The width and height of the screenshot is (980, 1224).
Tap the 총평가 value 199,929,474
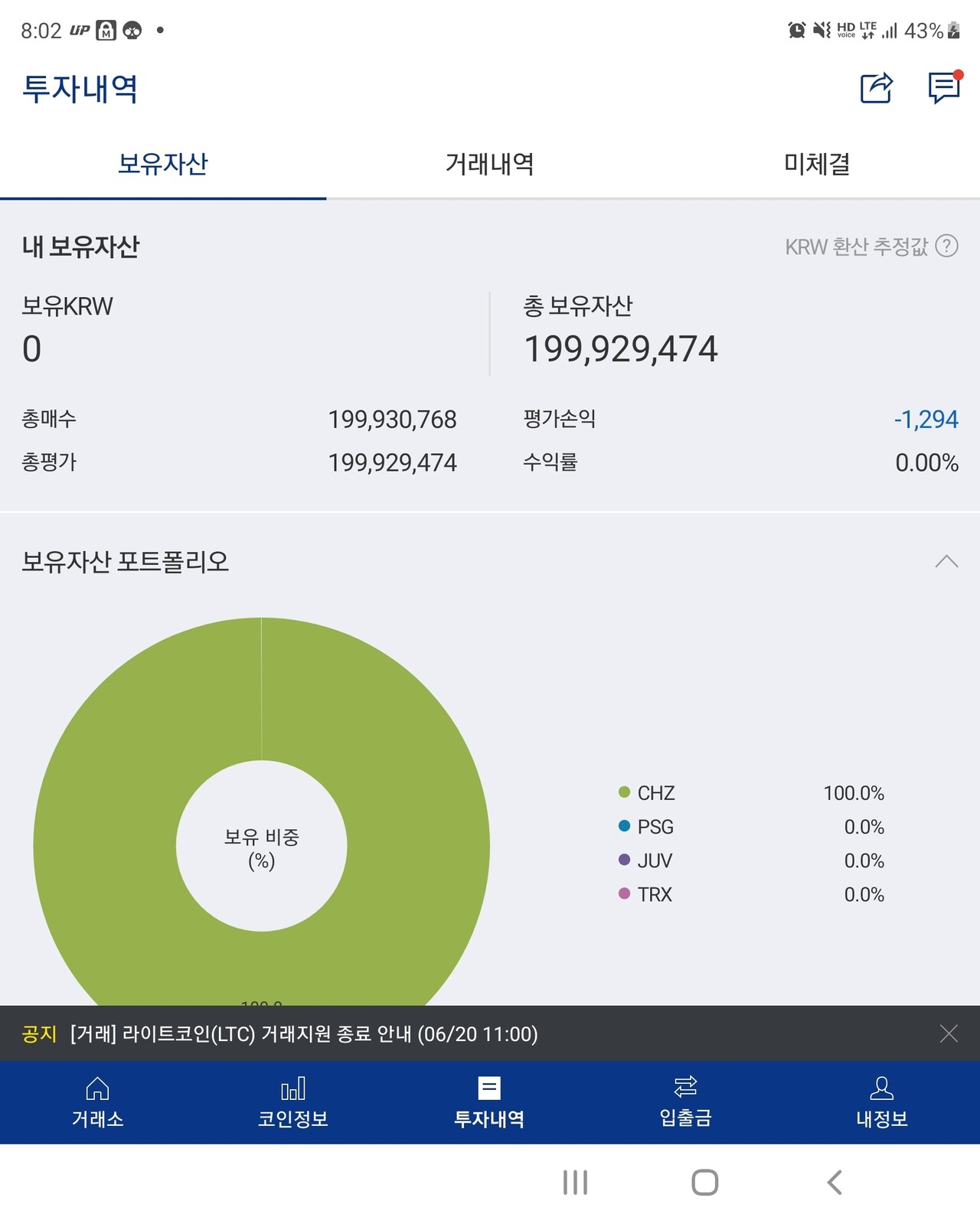[392, 462]
